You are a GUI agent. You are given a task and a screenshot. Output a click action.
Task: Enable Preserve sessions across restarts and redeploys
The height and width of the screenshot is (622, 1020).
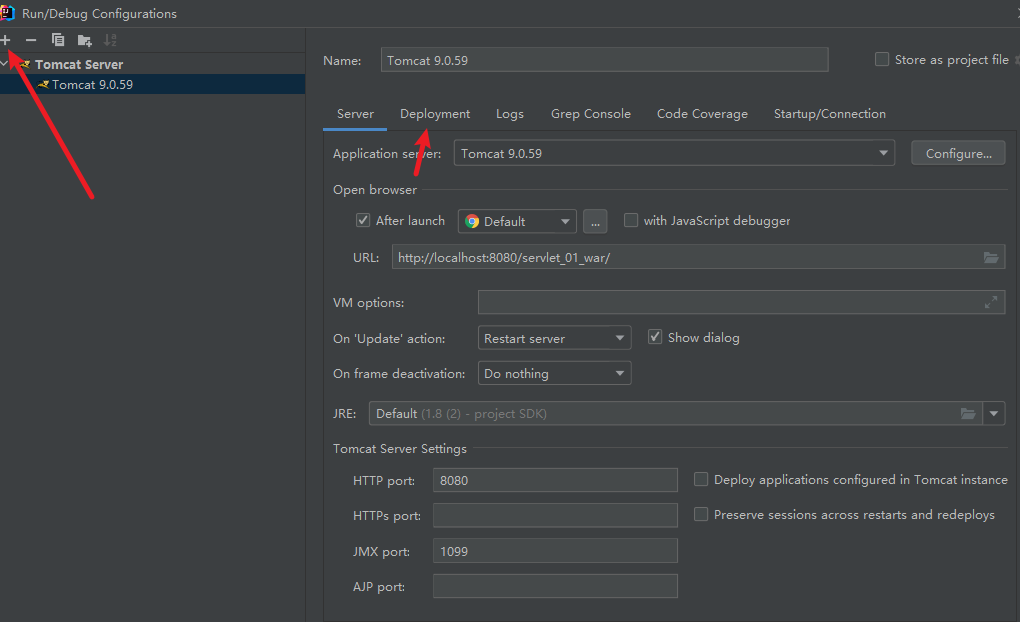(701, 515)
